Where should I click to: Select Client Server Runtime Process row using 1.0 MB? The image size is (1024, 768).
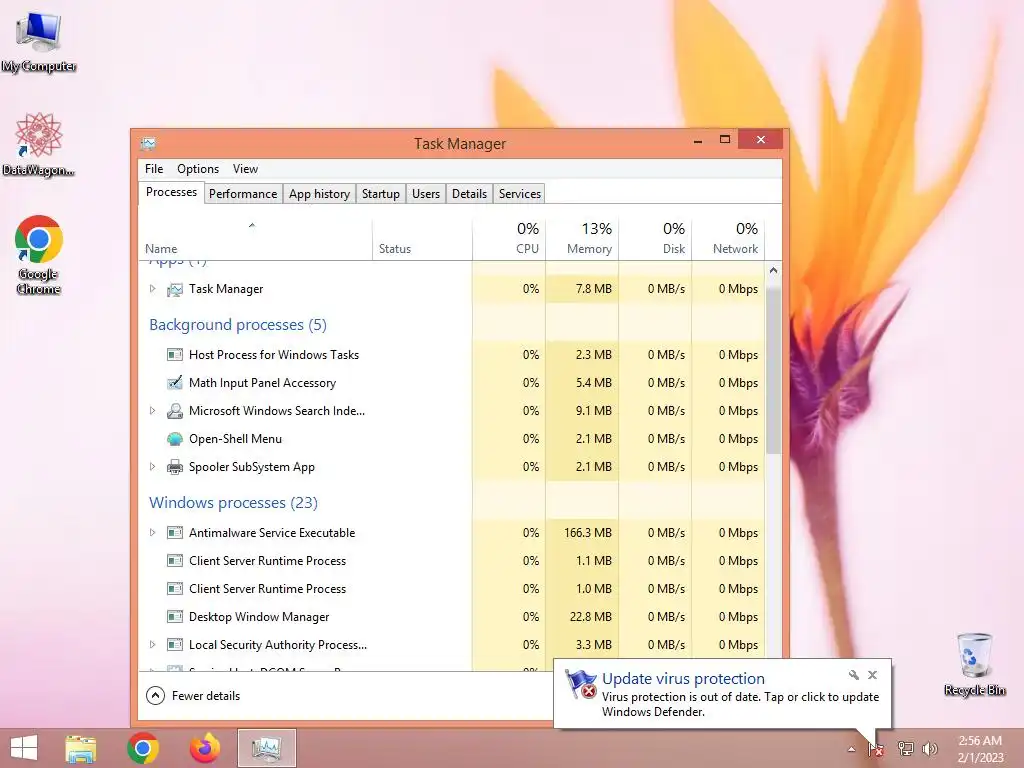pyautogui.click(x=451, y=589)
